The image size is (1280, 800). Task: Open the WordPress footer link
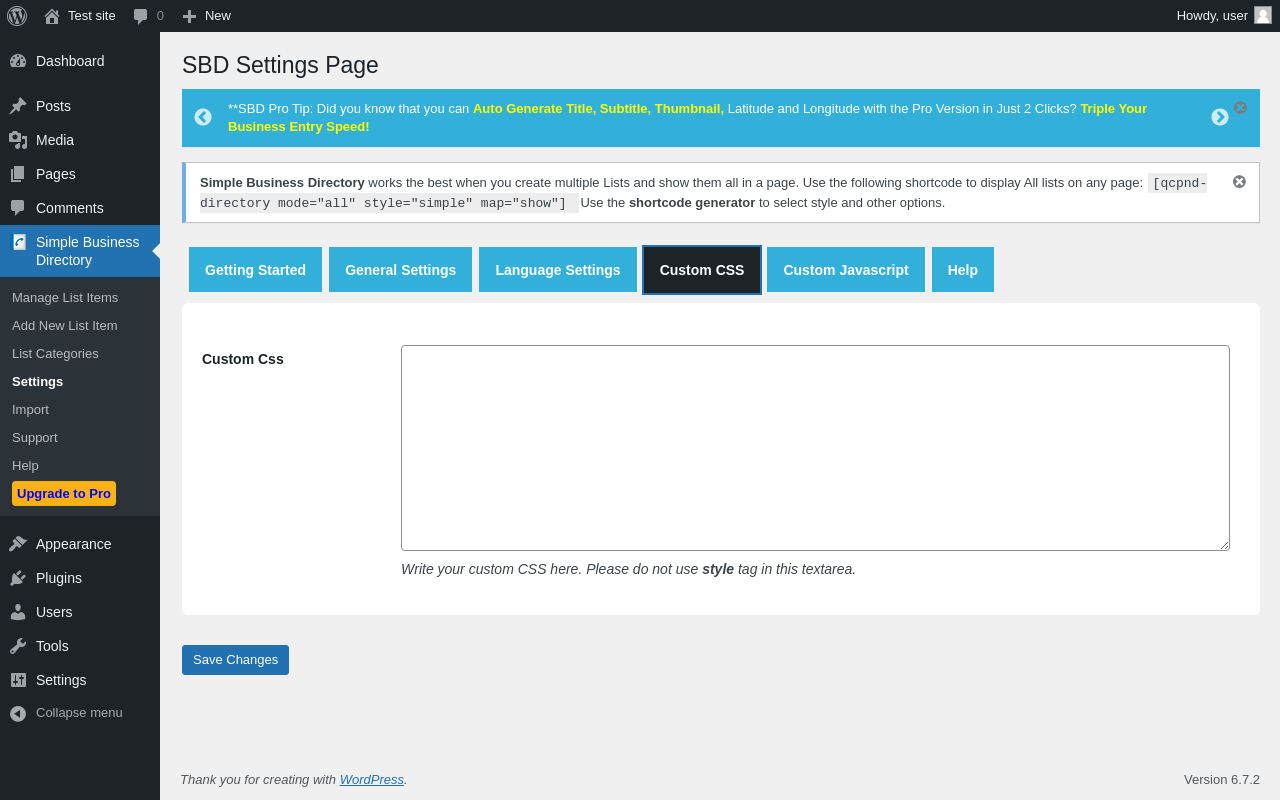point(372,780)
